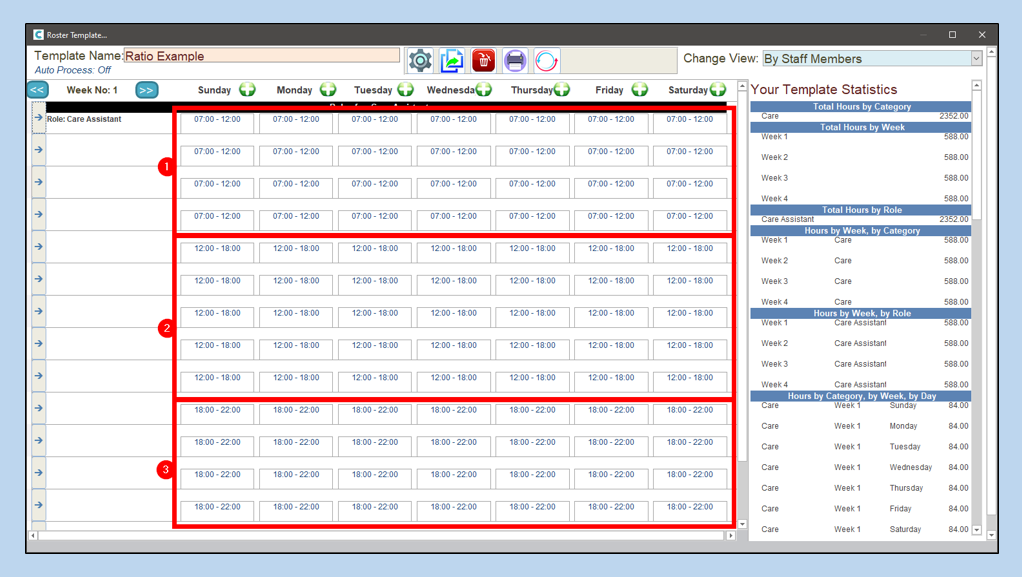Select Monday 12:00 - 18:00 shift cell

(296, 249)
